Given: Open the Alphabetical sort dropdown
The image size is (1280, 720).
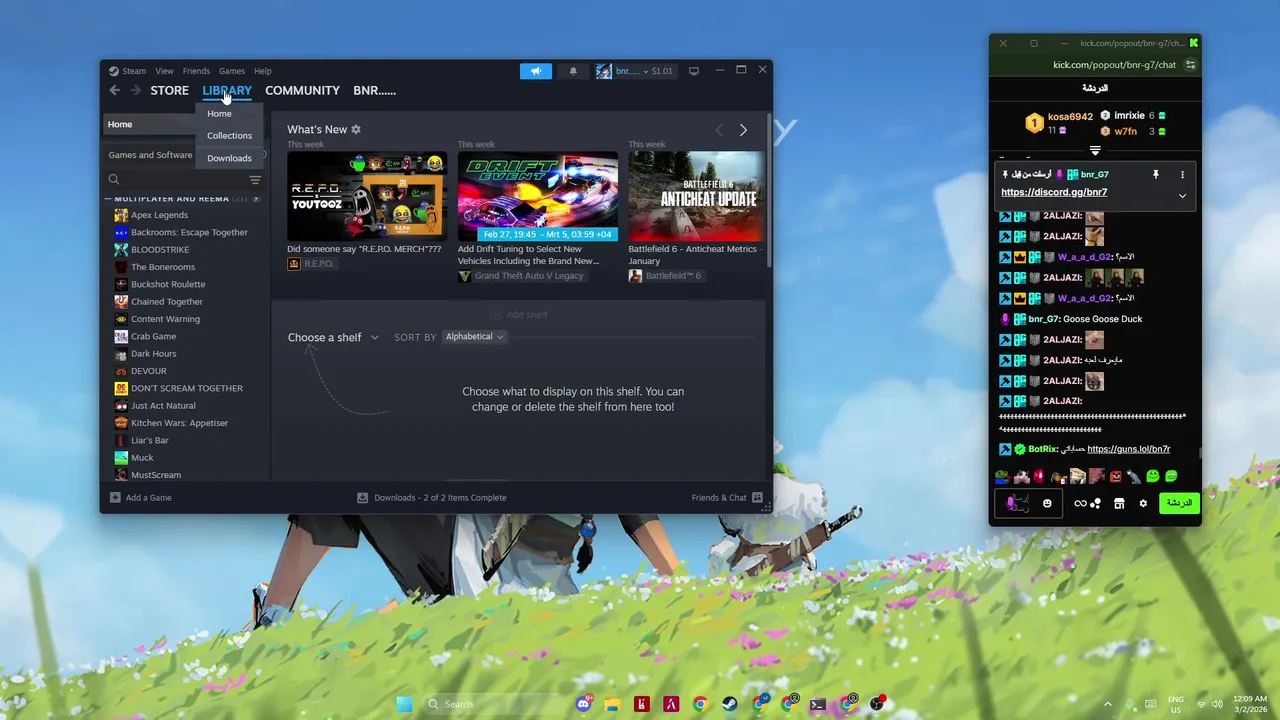Looking at the screenshot, I should click(474, 337).
